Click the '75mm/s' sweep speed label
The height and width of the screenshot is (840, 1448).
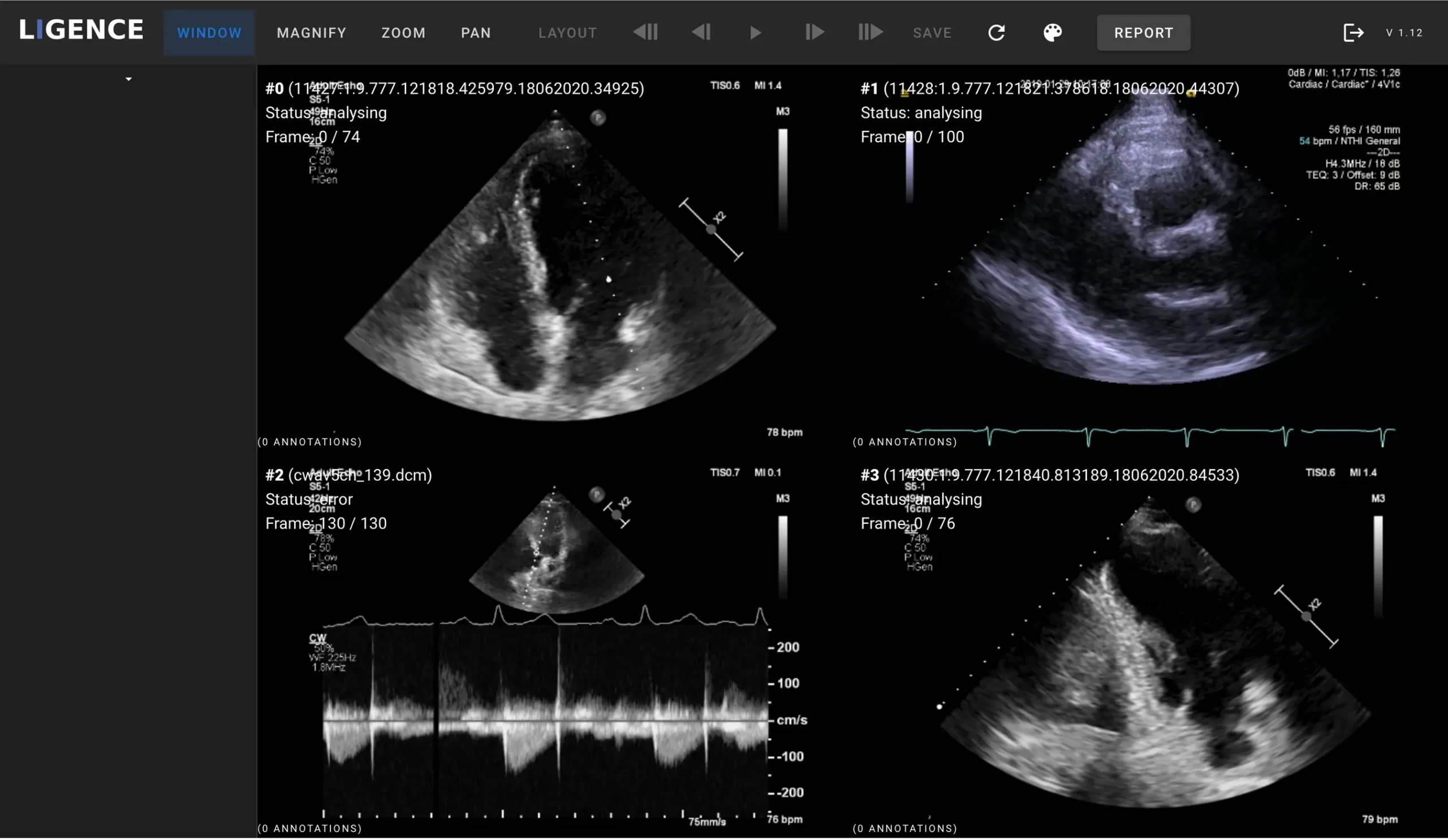[x=708, y=822]
